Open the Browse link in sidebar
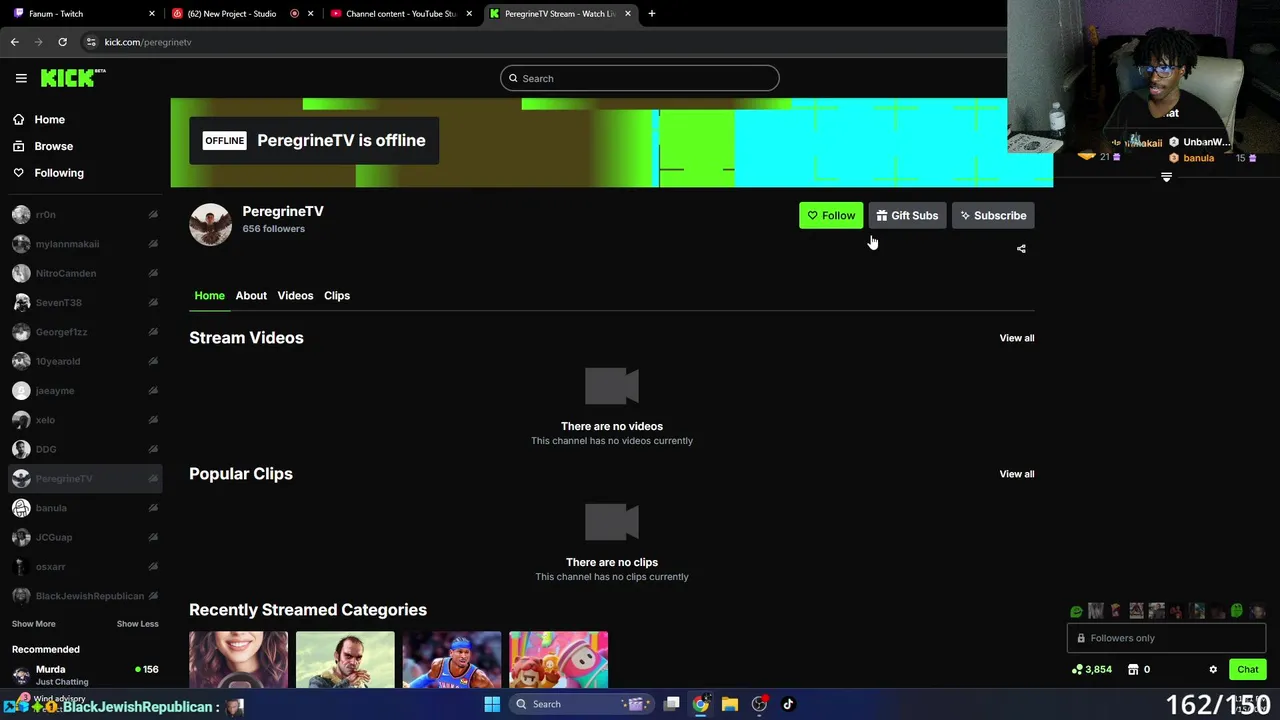This screenshot has width=1280, height=720. pyautogui.click(x=54, y=146)
